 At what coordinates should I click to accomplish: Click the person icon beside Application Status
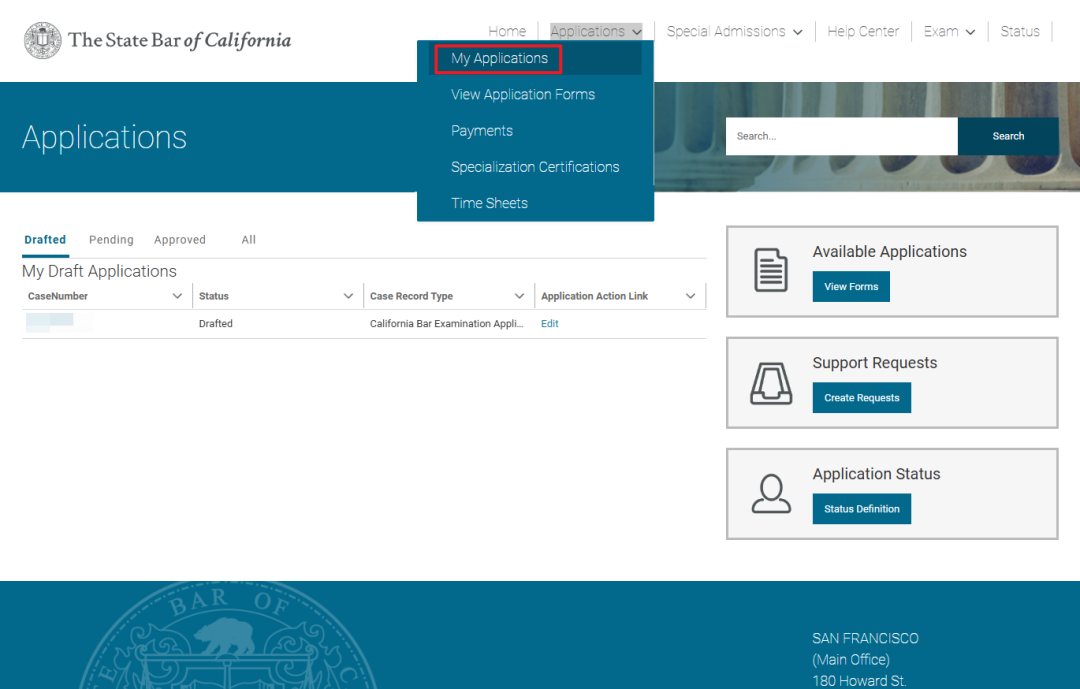770,493
